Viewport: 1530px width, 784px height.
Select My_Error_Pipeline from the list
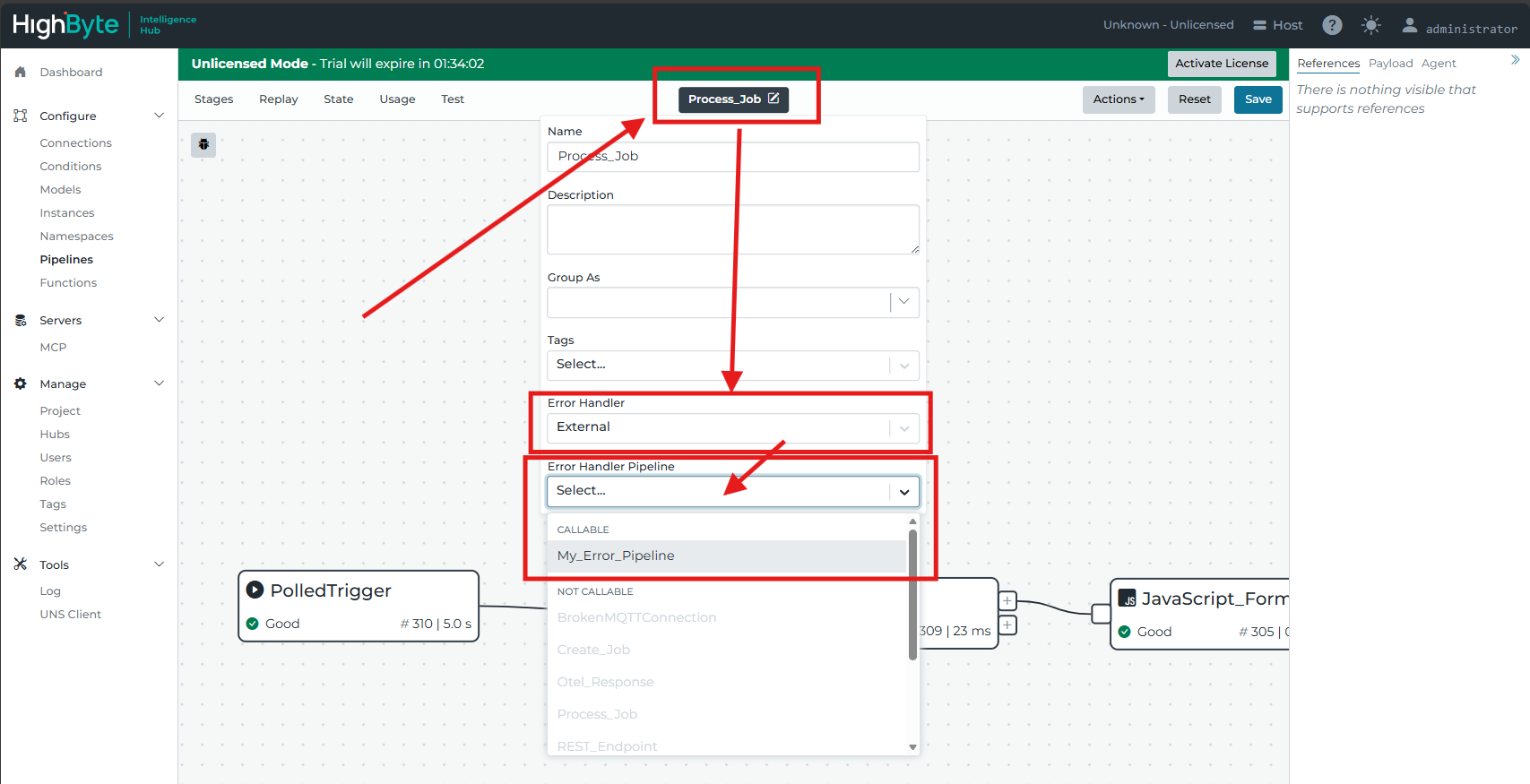616,556
